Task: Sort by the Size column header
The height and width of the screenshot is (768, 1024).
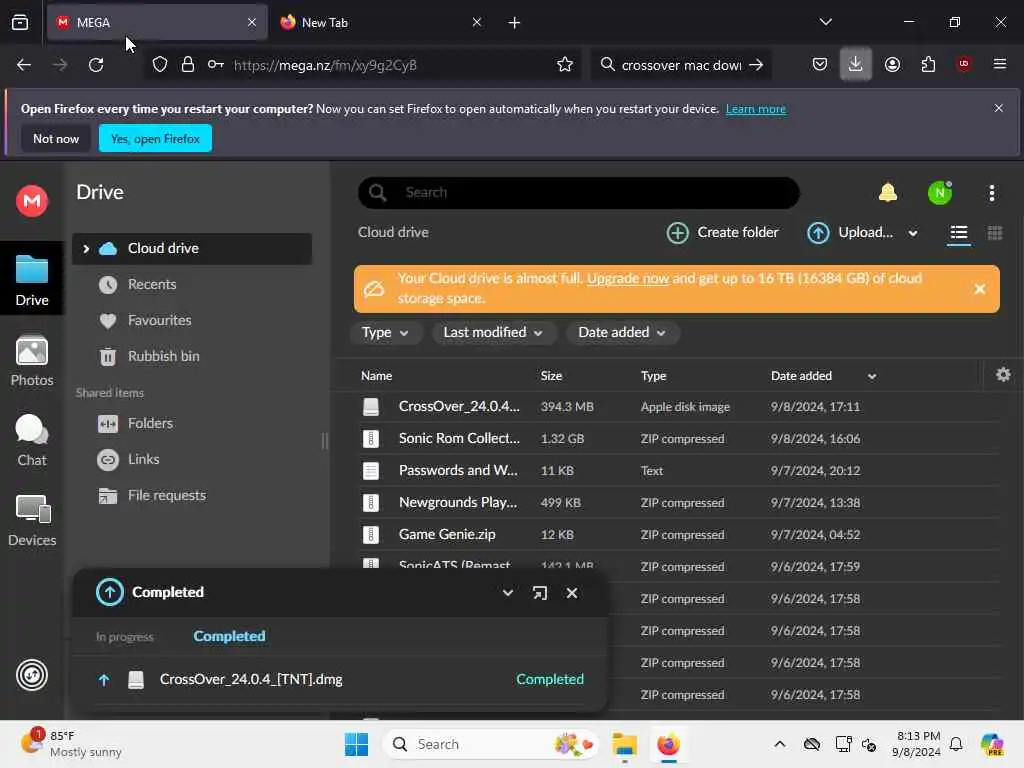Action: 551,376
